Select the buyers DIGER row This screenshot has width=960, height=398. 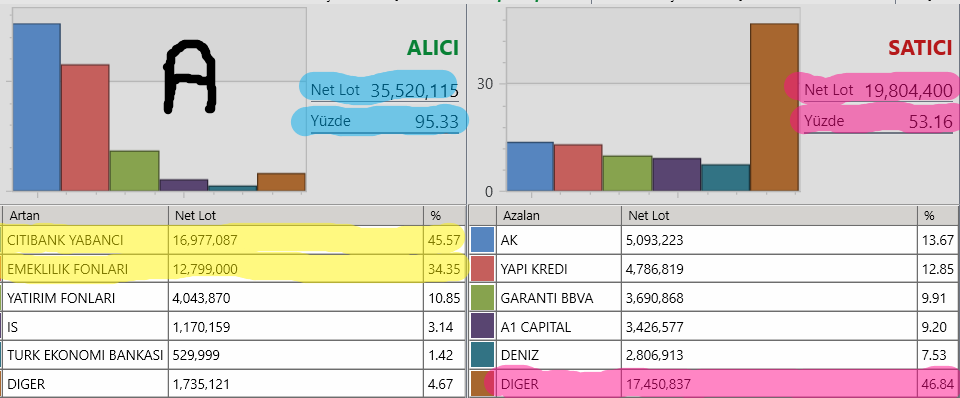pyautogui.click(x=232, y=384)
